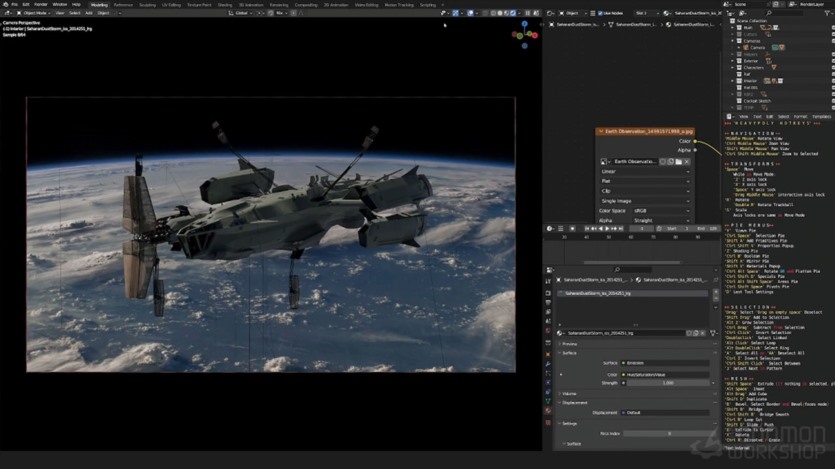Open the Slot 1 dropdown in node editor
Image resolution: width=835 pixels, height=469 pixels.
pos(645,13)
